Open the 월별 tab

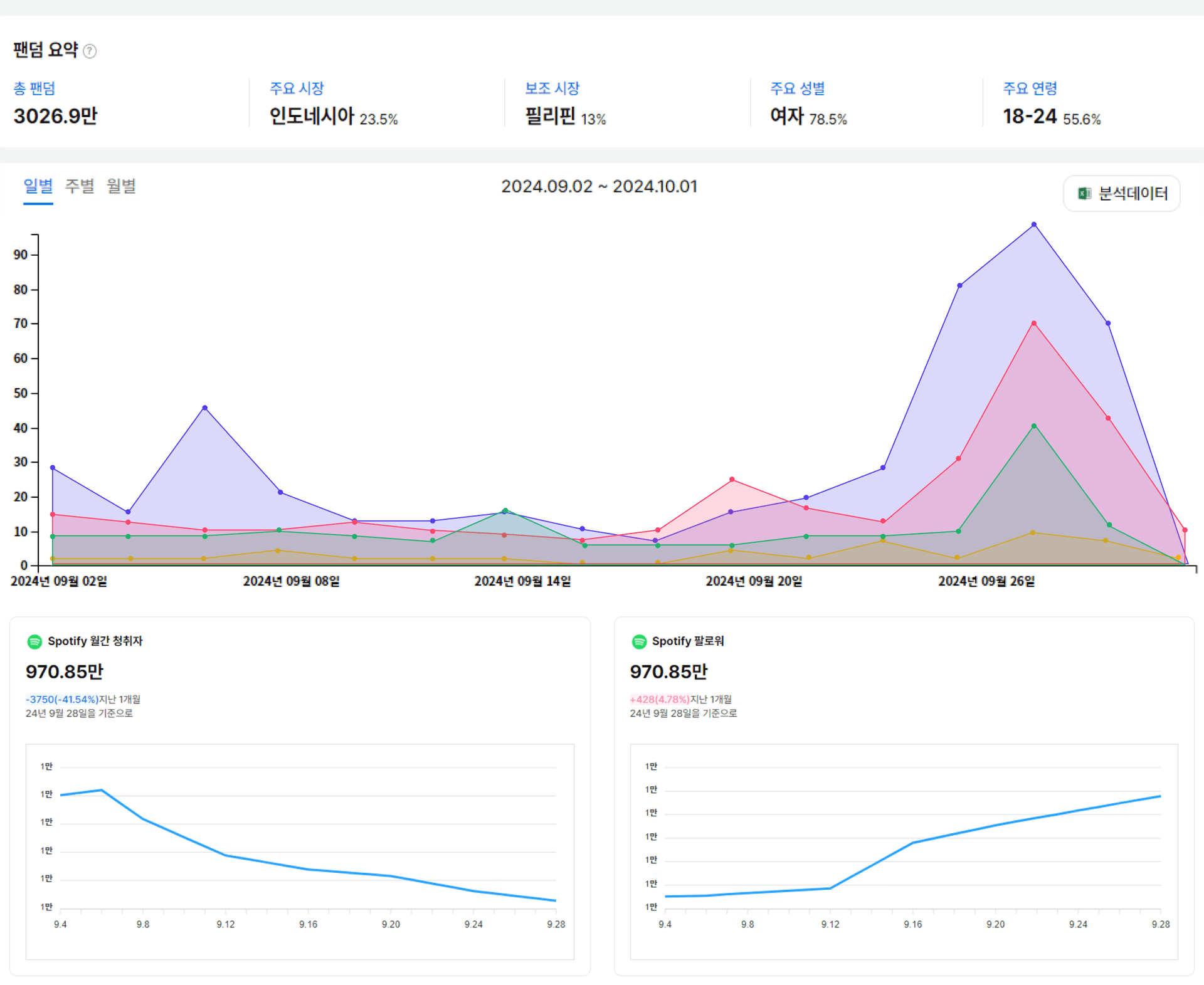tap(121, 186)
